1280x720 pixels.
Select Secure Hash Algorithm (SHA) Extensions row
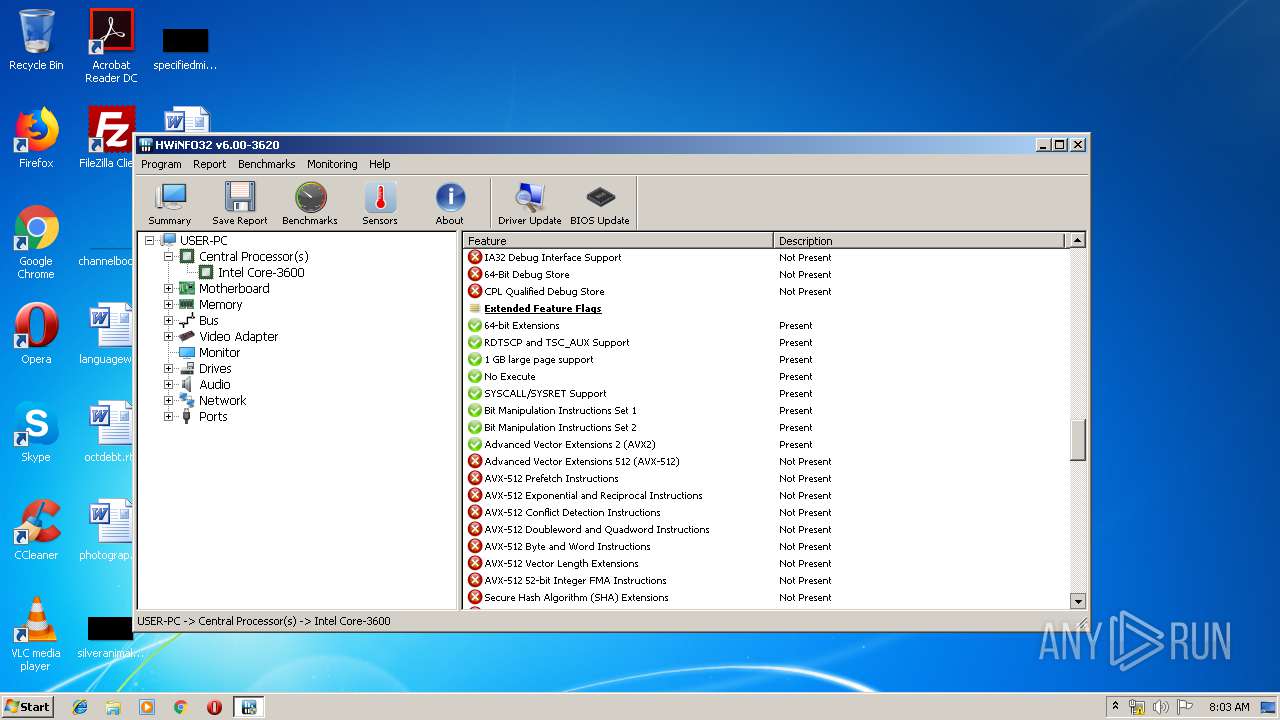[x=766, y=597]
